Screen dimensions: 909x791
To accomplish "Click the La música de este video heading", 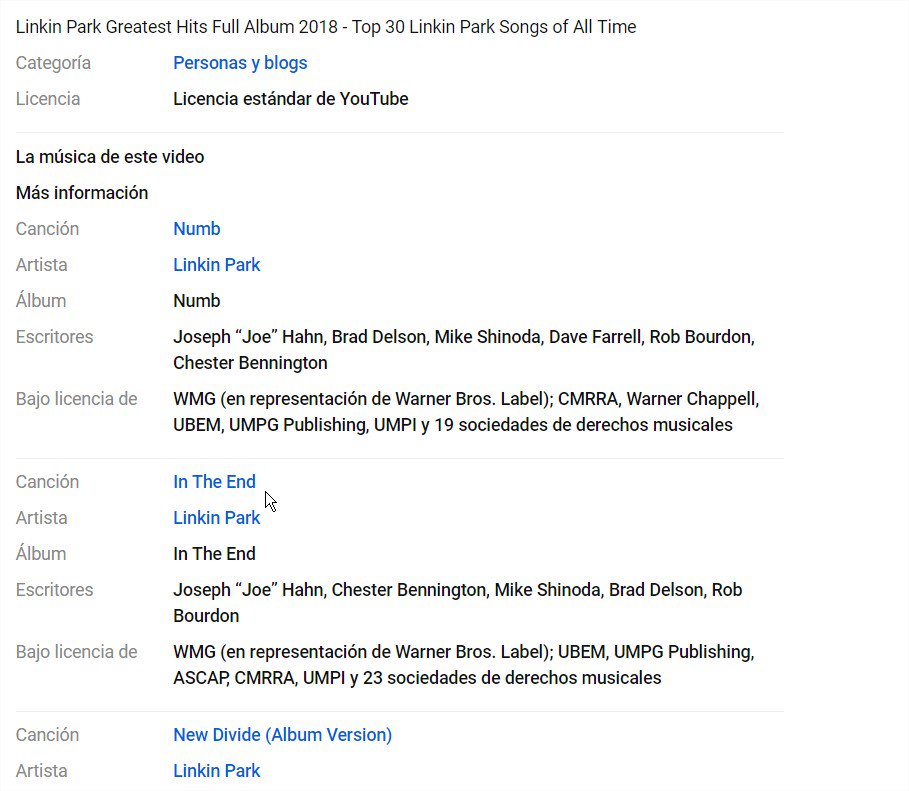I will tap(110, 157).
